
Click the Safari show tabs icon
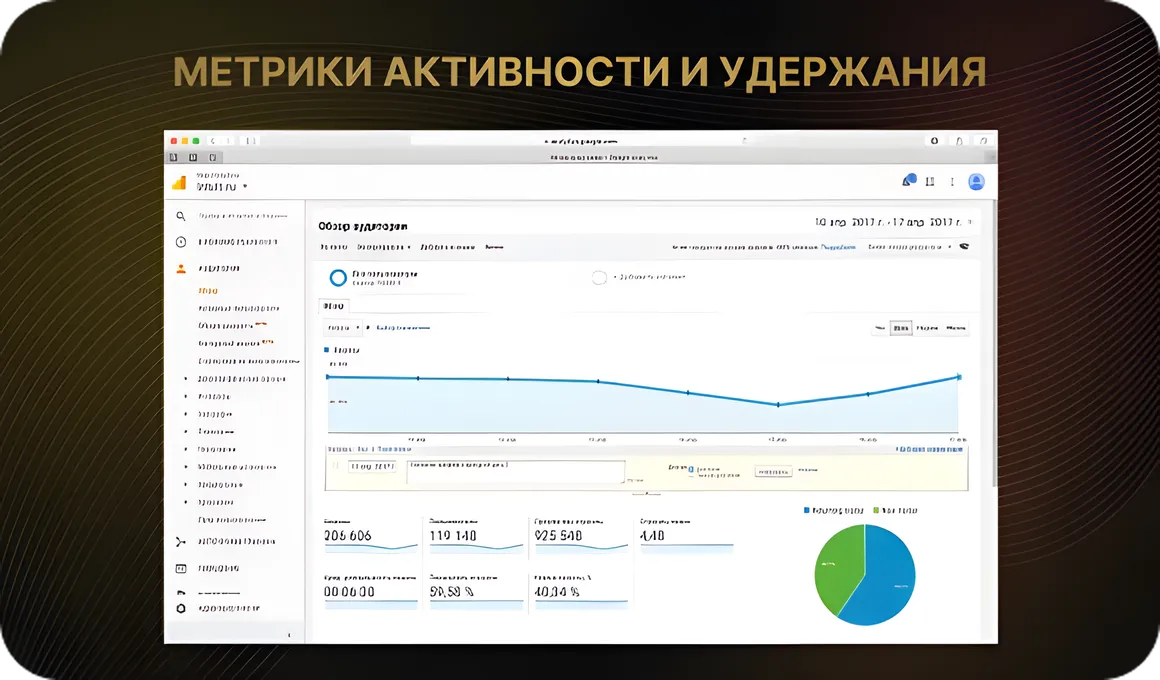click(983, 141)
